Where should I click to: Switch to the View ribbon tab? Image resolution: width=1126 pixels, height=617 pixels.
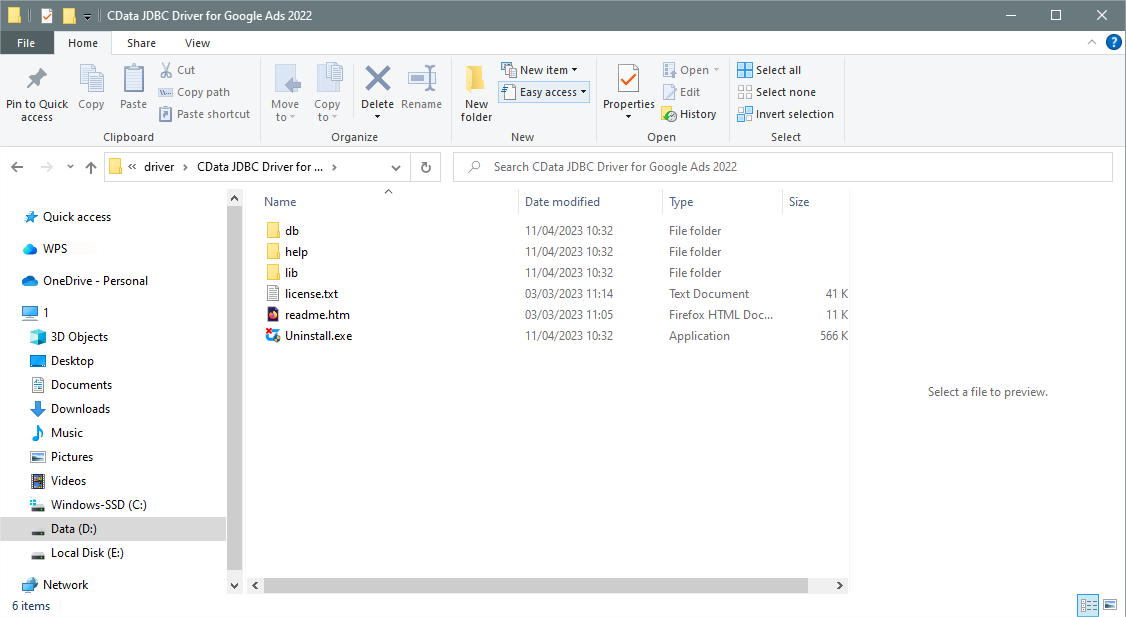pos(197,43)
